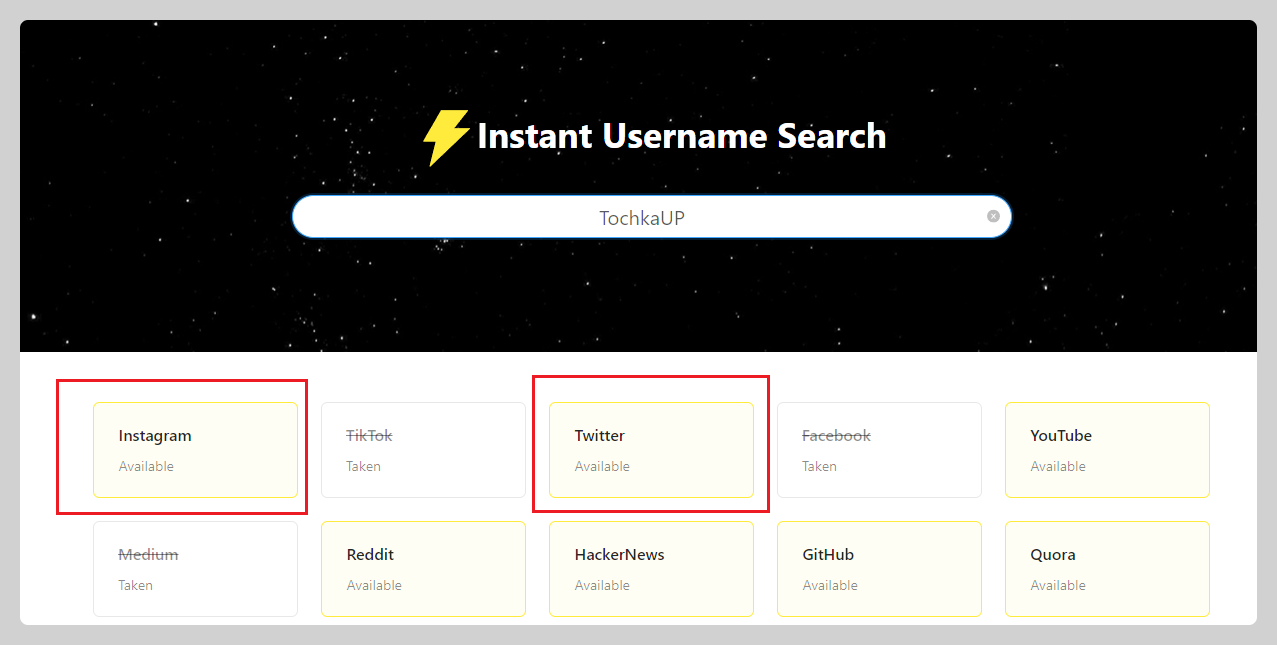This screenshot has width=1277, height=645.
Task: Clear the search field with the X icon
Action: [x=993, y=216]
